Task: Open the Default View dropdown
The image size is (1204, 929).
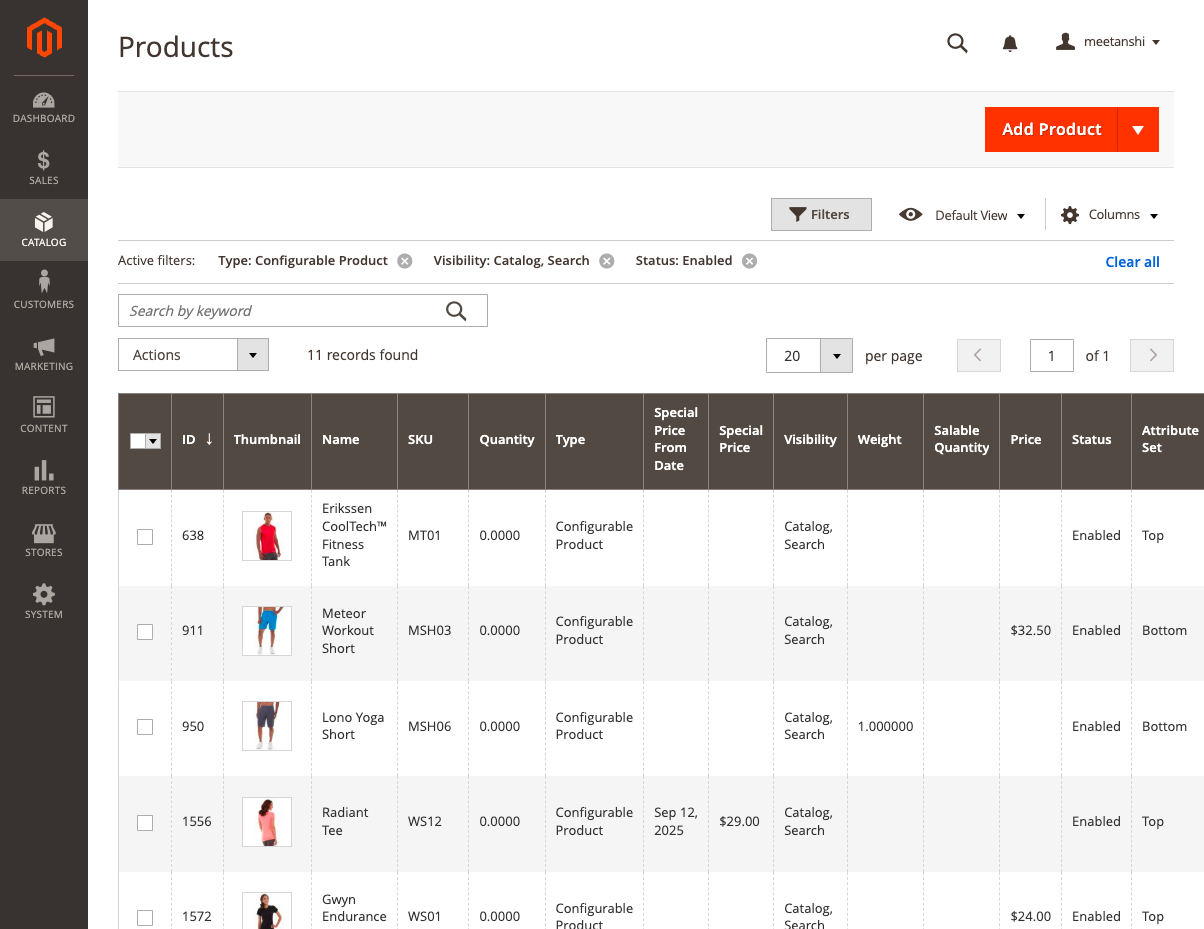Action: pyautogui.click(x=962, y=215)
